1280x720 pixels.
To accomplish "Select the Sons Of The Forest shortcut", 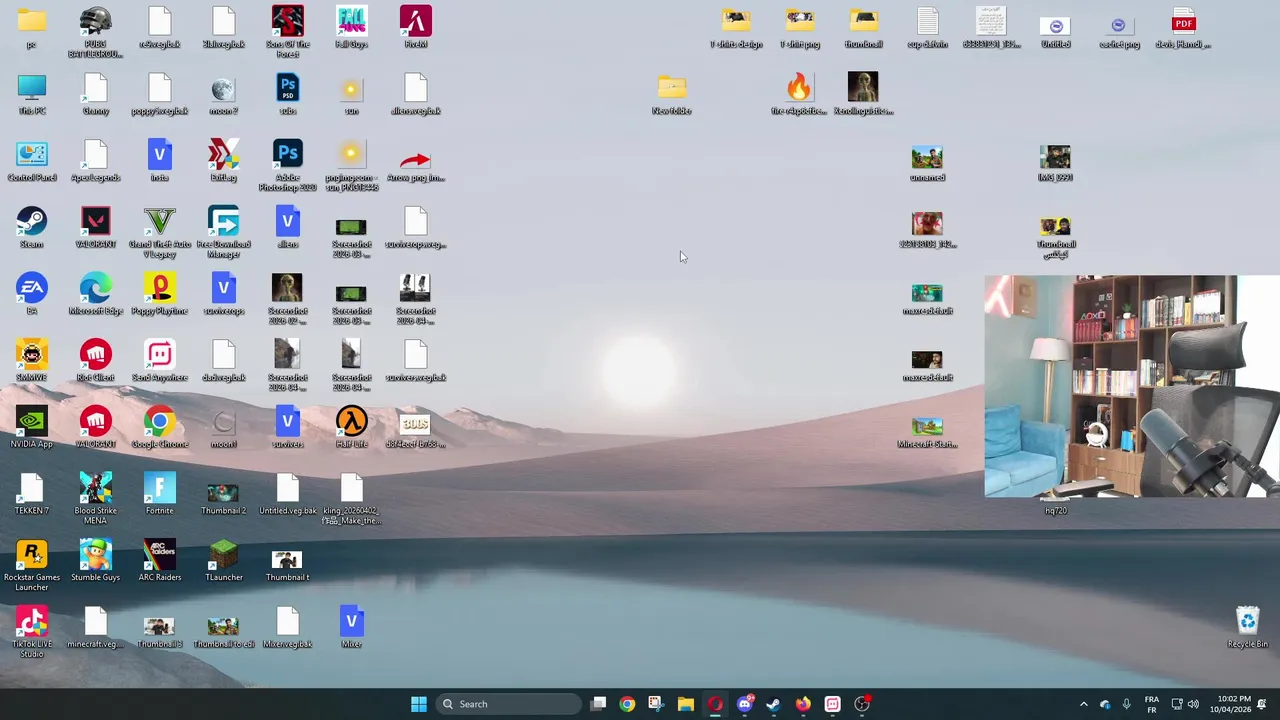I will point(287,32).
